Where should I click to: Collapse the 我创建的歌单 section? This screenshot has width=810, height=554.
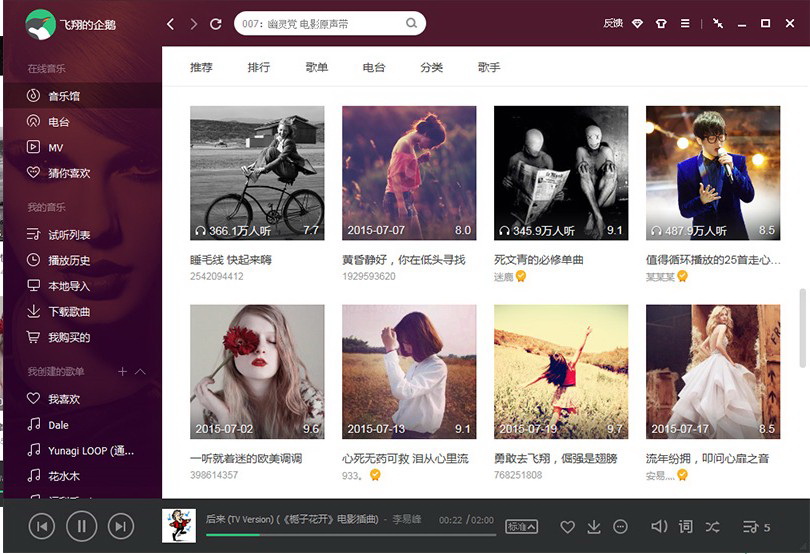point(140,372)
